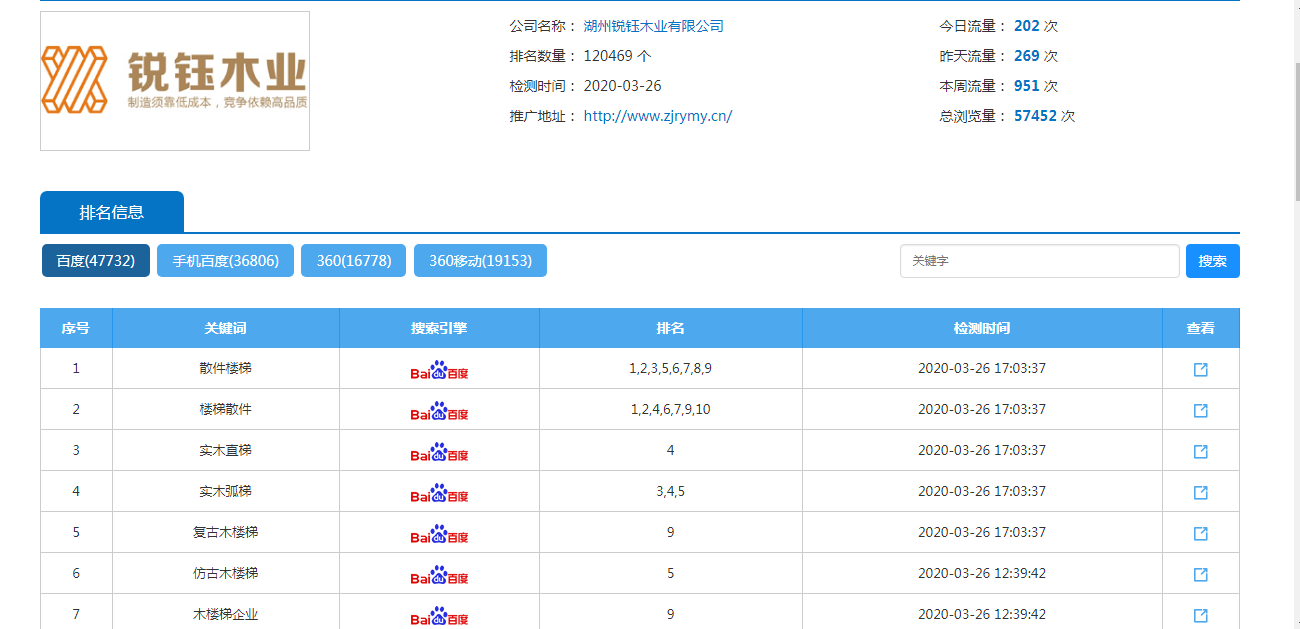Screen dimensions: 1300x629
Task: Open the 查看 view icon for 实木弧梯
Action: tap(1200, 491)
